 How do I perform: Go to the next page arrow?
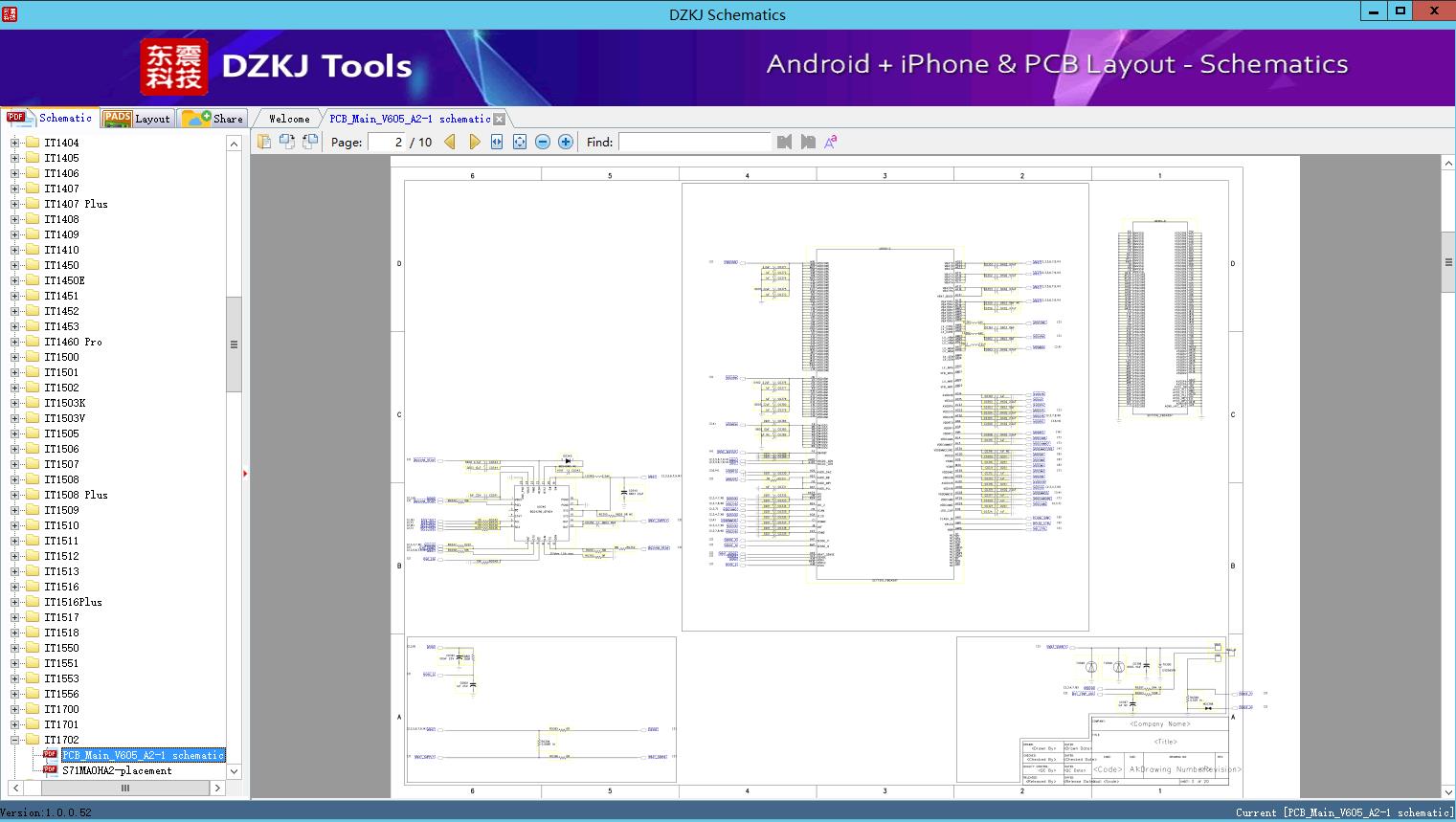(x=474, y=142)
